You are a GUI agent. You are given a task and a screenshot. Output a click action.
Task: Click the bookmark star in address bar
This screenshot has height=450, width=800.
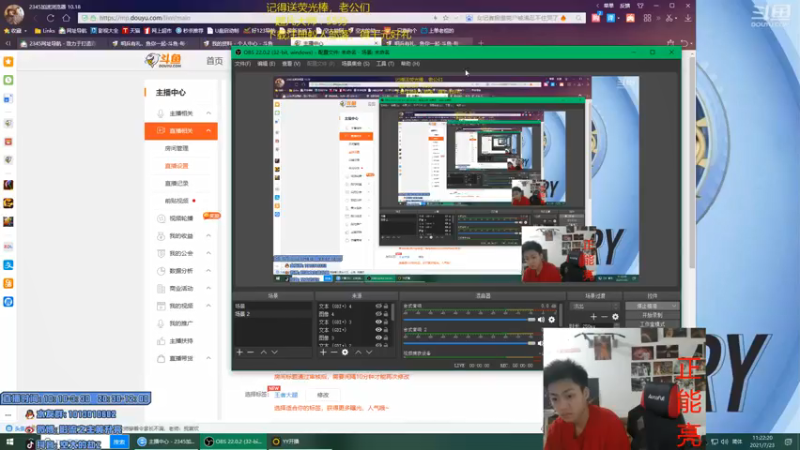pyautogui.click(x=445, y=18)
